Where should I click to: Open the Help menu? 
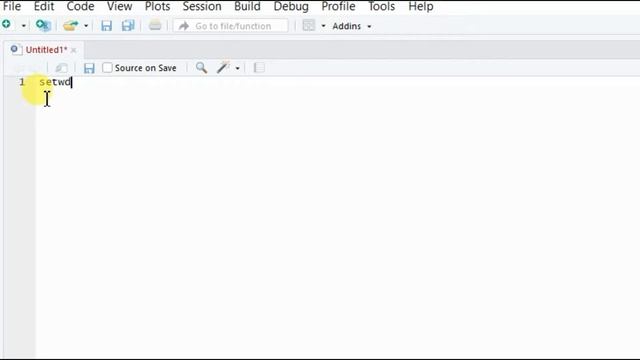tap(421, 7)
